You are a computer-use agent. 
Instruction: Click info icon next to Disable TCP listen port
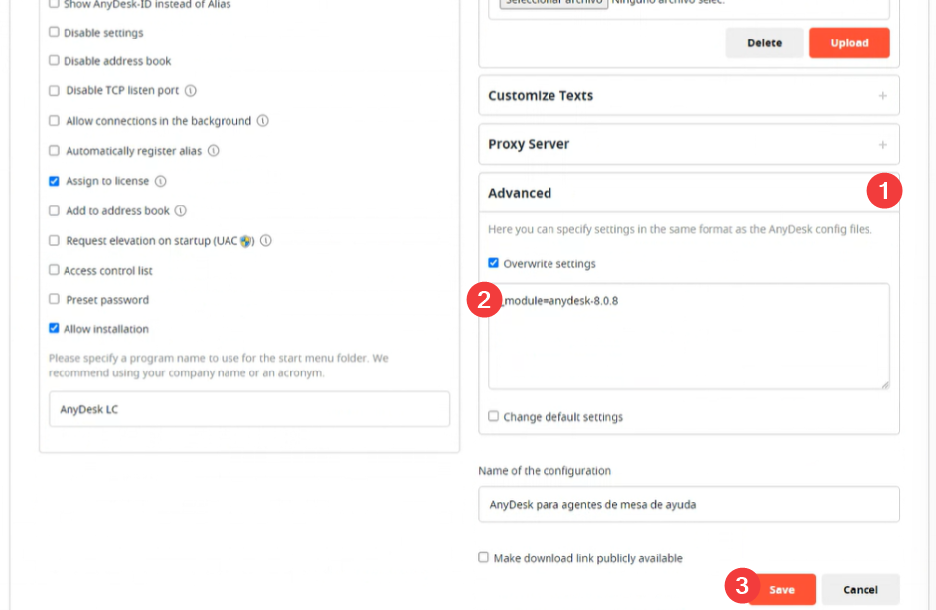coord(190,91)
